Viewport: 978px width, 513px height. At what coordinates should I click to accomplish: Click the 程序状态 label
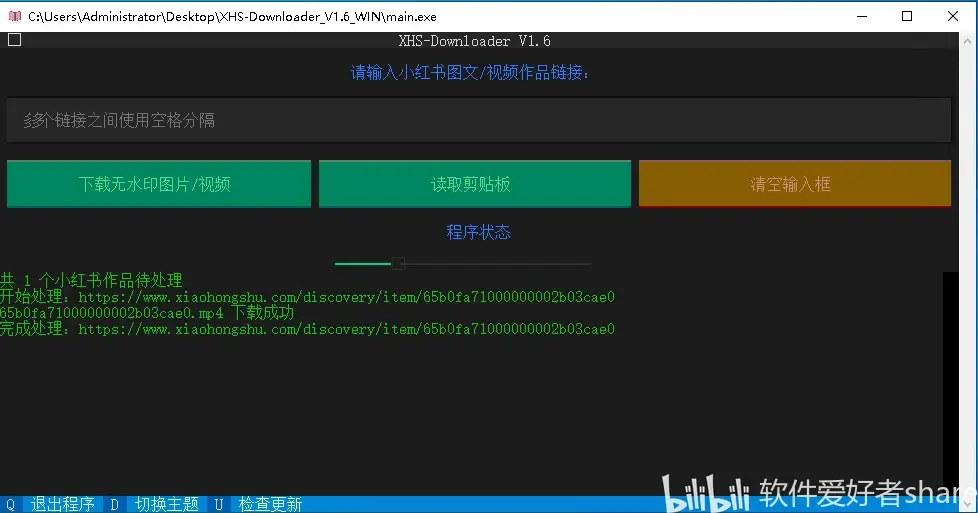(478, 232)
